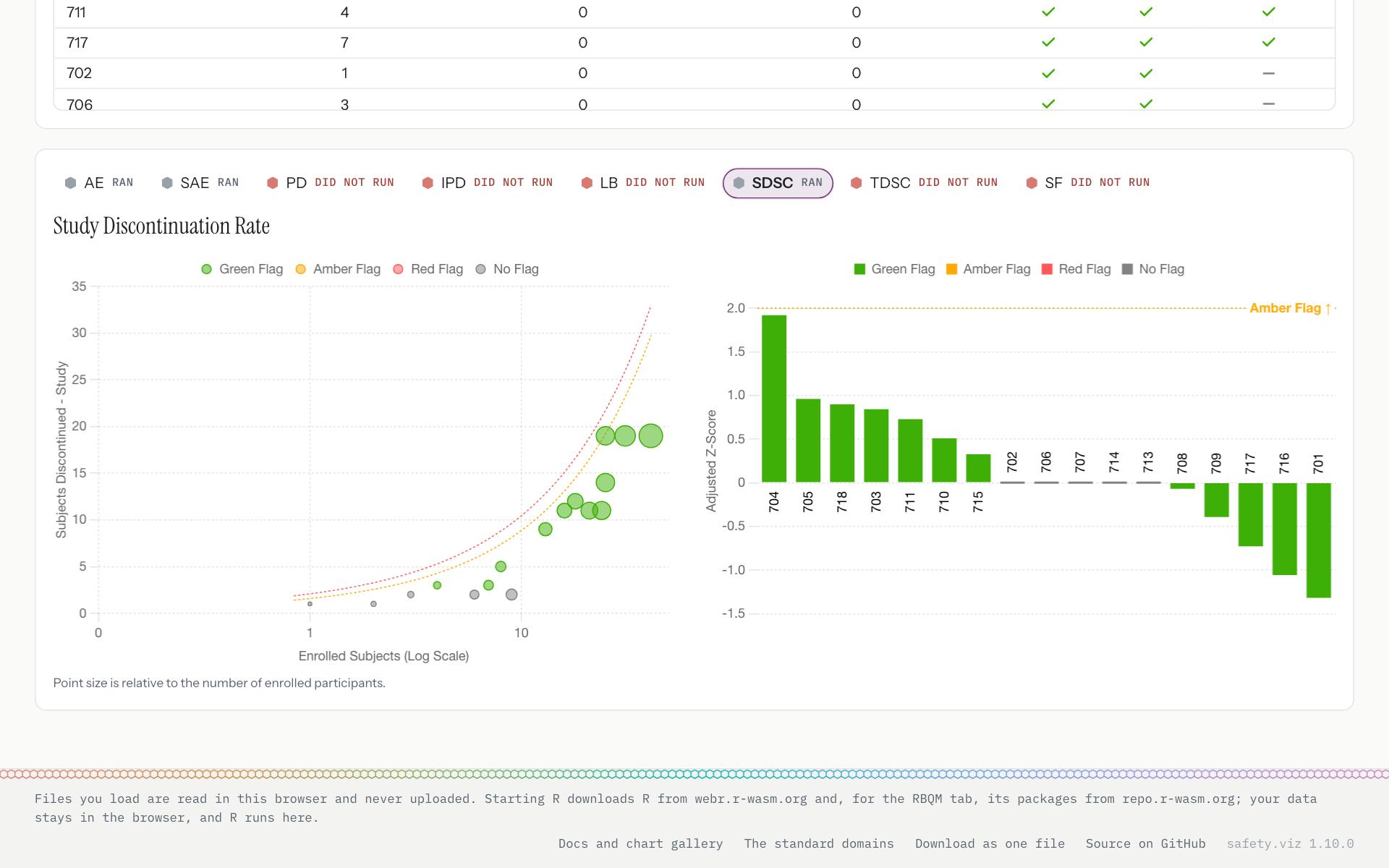Click the 717 row site ID cell
The height and width of the screenshot is (868, 1389).
point(77,43)
